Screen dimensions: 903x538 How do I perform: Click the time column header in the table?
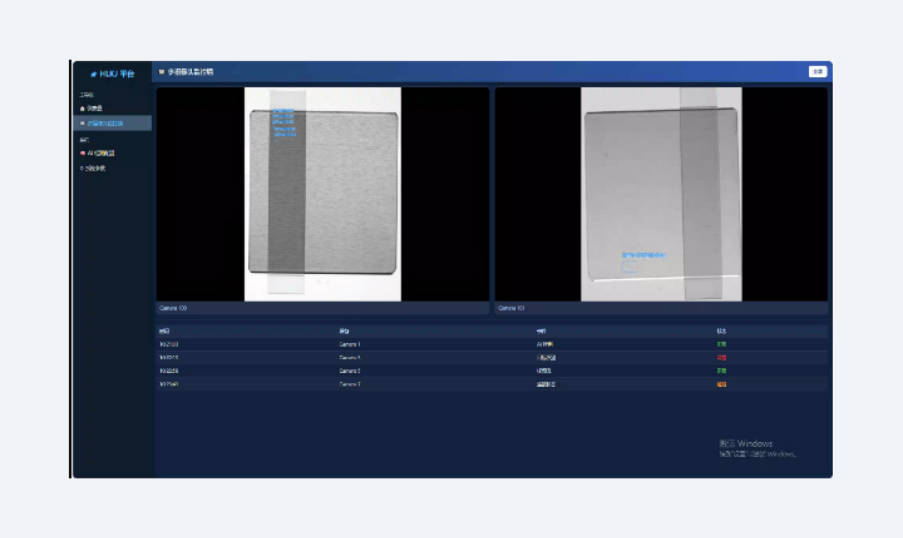click(x=165, y=330)
